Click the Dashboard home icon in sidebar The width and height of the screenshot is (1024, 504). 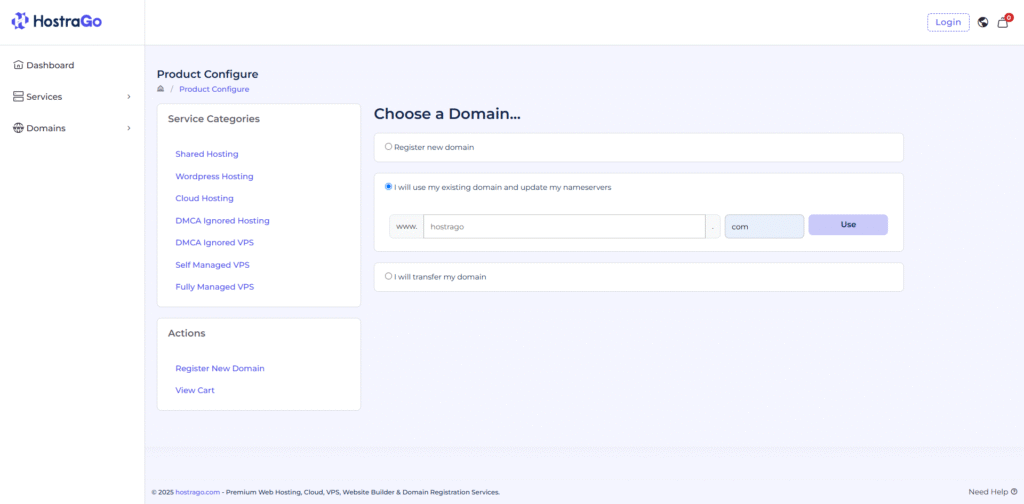click(x=18, y=65)
